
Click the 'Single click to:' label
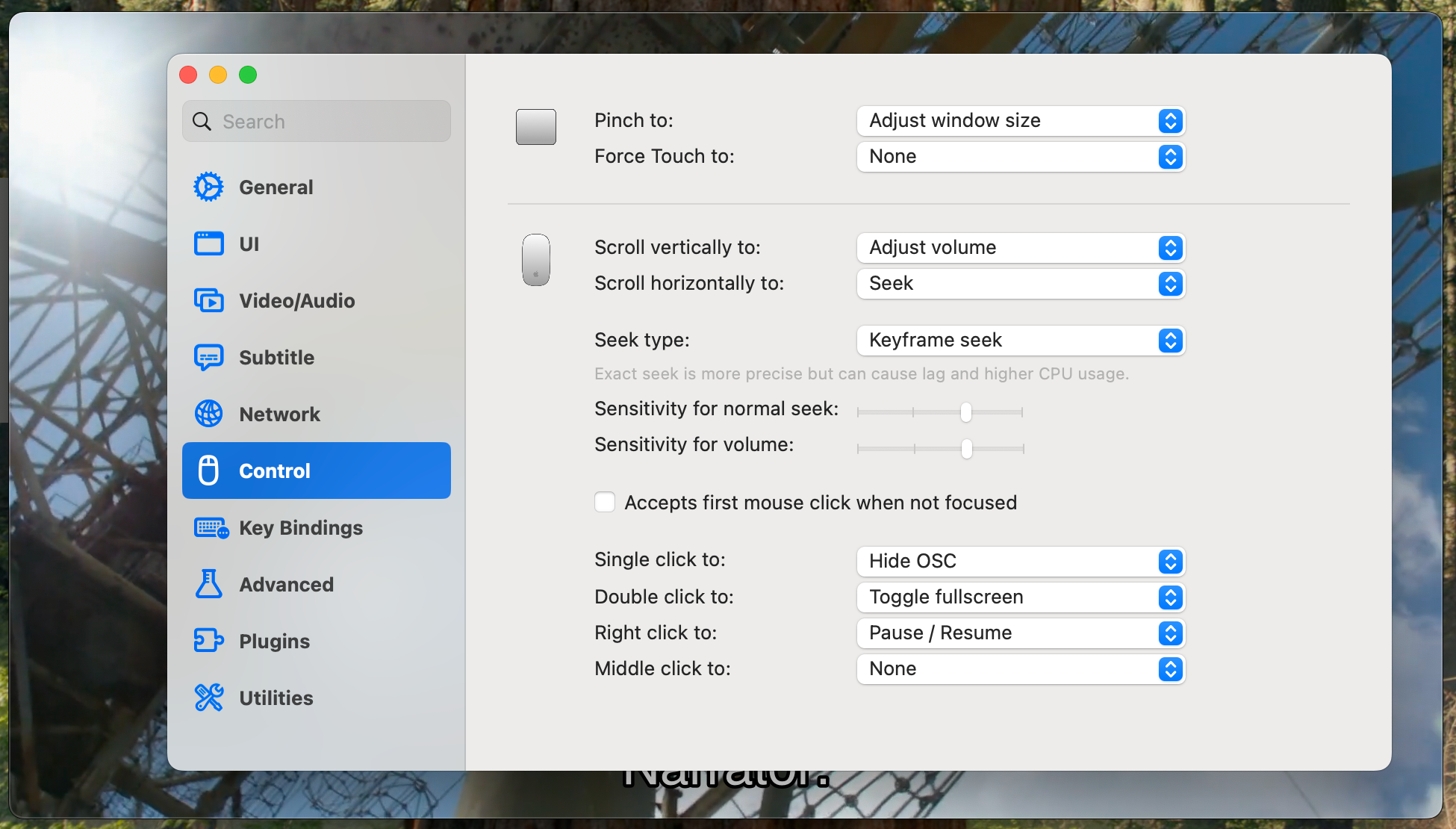click(x=660, y=559)
